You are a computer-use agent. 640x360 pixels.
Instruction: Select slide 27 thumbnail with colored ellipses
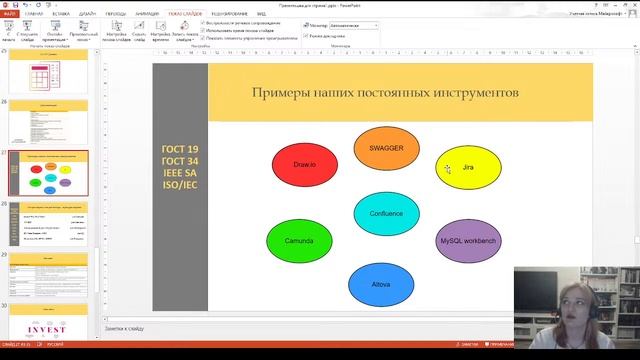click(48, 173)
